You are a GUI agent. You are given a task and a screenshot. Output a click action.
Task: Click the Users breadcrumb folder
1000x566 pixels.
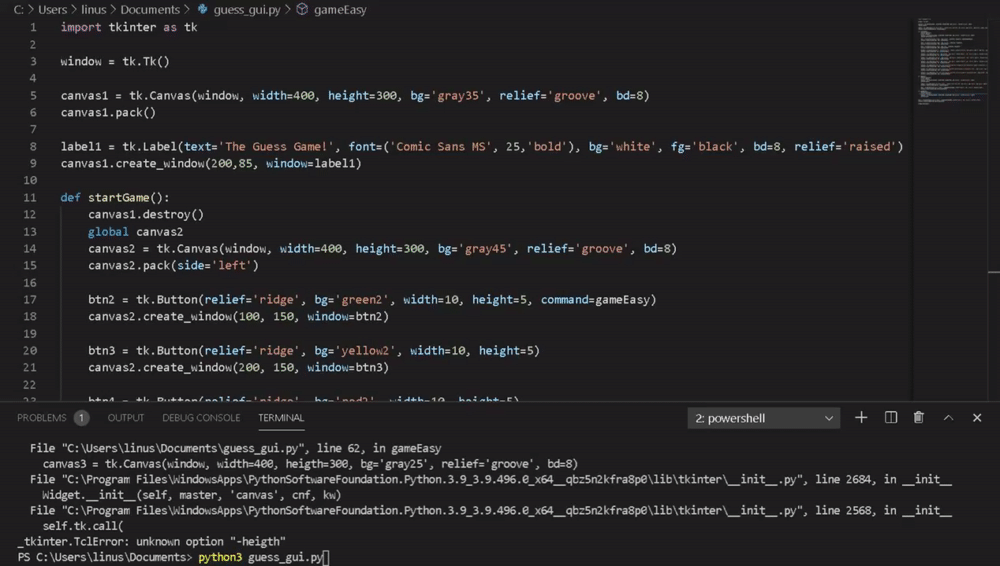point(52,10)
